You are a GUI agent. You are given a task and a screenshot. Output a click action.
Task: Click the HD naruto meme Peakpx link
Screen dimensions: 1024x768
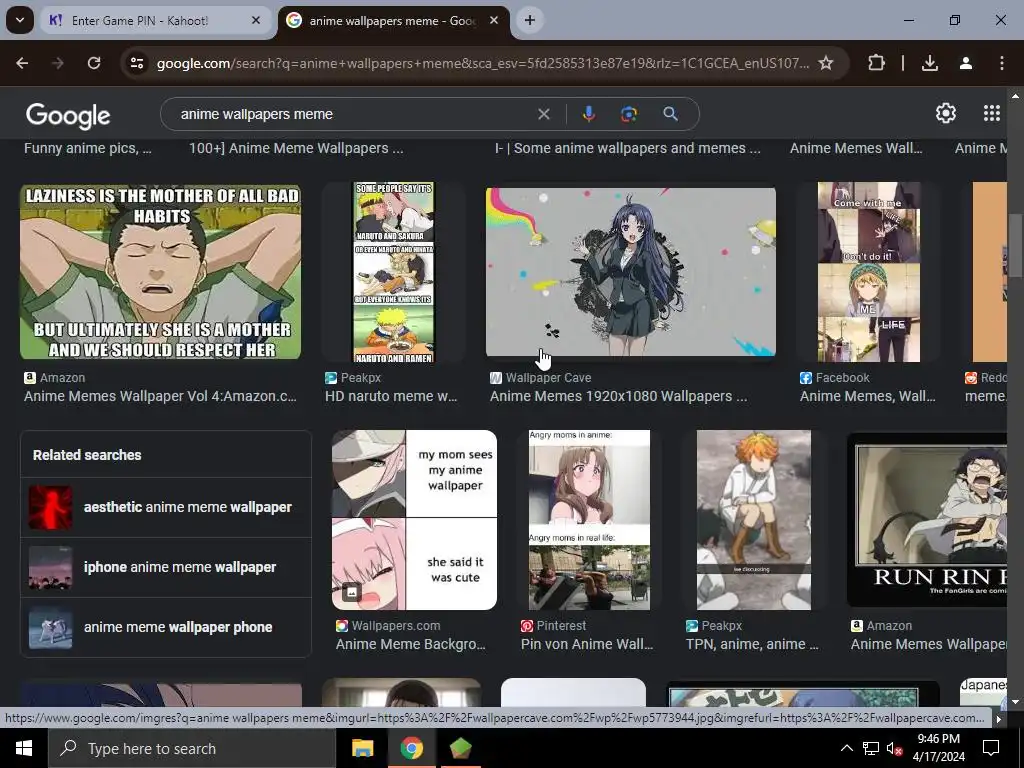(391, 396)
